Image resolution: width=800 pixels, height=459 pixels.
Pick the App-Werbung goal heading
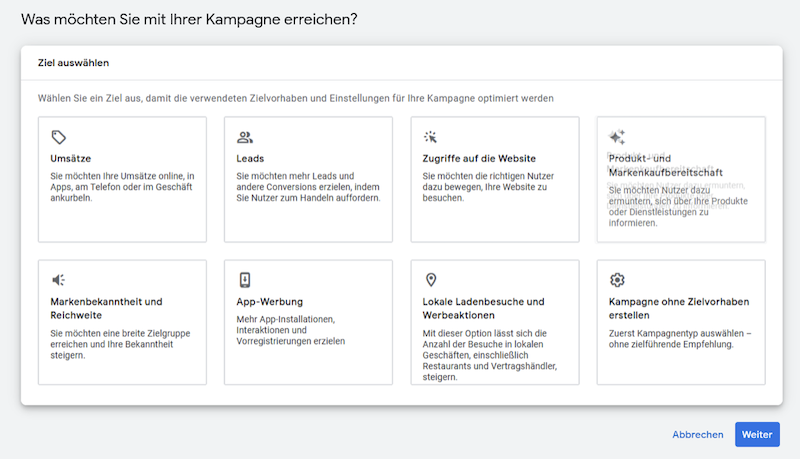pos(269,301)
